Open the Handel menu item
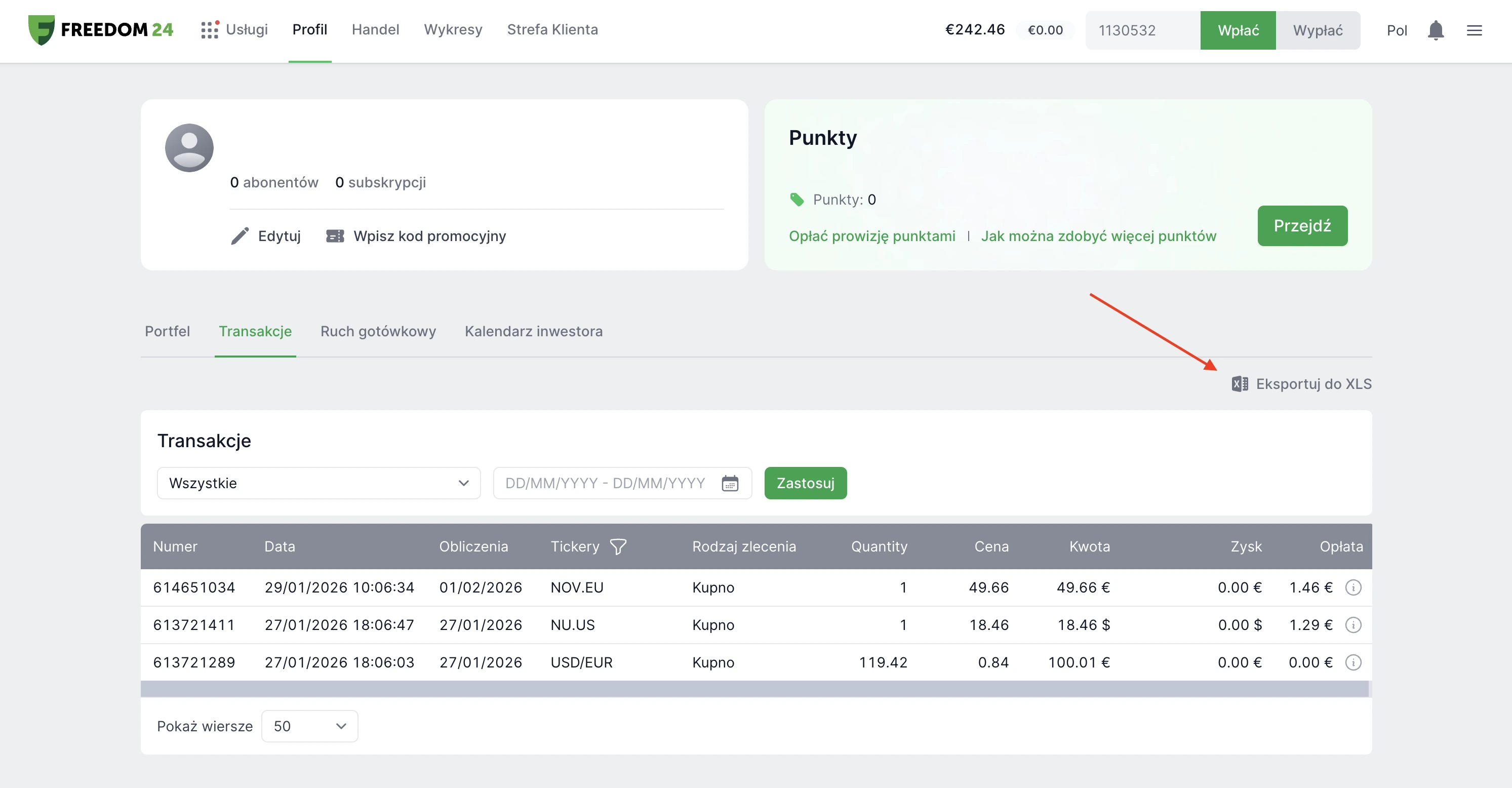The width and height of the screenshot is (1512, 788). [375, 29]
